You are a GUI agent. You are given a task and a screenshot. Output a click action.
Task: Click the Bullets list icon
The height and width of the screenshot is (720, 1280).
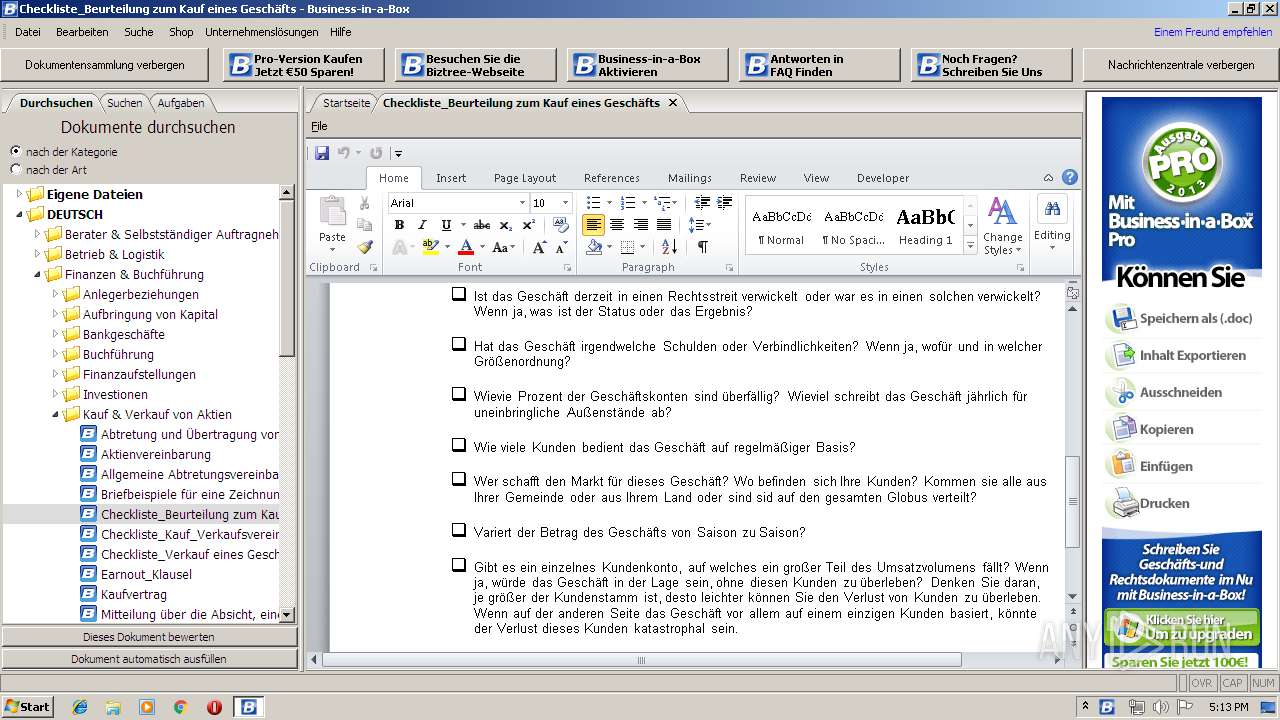click(x=593, y=203)
